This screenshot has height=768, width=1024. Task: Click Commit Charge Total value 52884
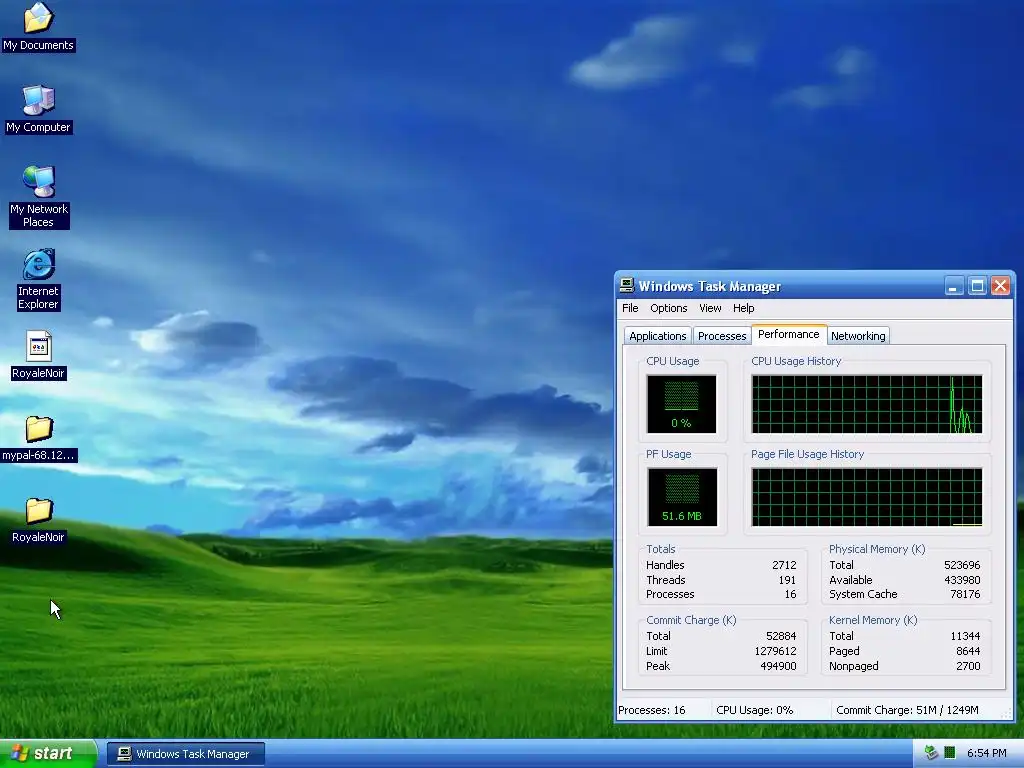tap(781, 636)
